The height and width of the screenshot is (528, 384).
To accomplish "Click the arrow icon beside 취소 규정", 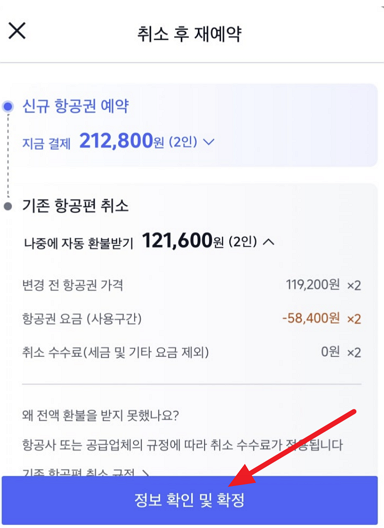I will [x=145, y=472].
